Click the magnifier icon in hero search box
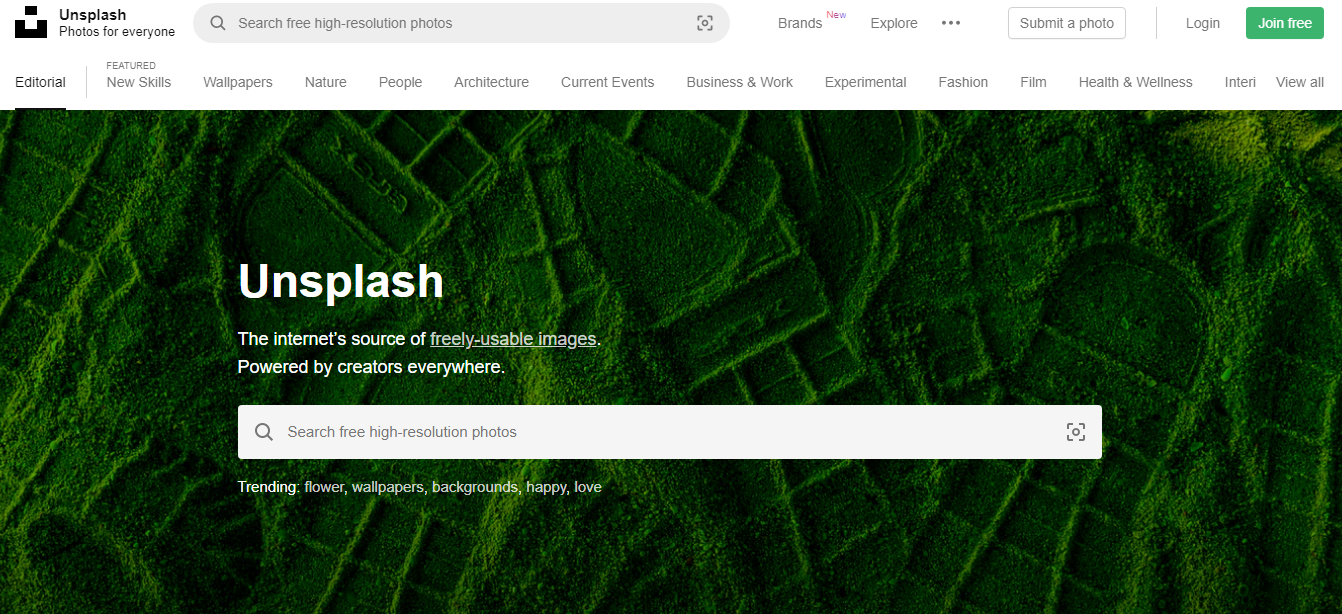 [264, 432]
